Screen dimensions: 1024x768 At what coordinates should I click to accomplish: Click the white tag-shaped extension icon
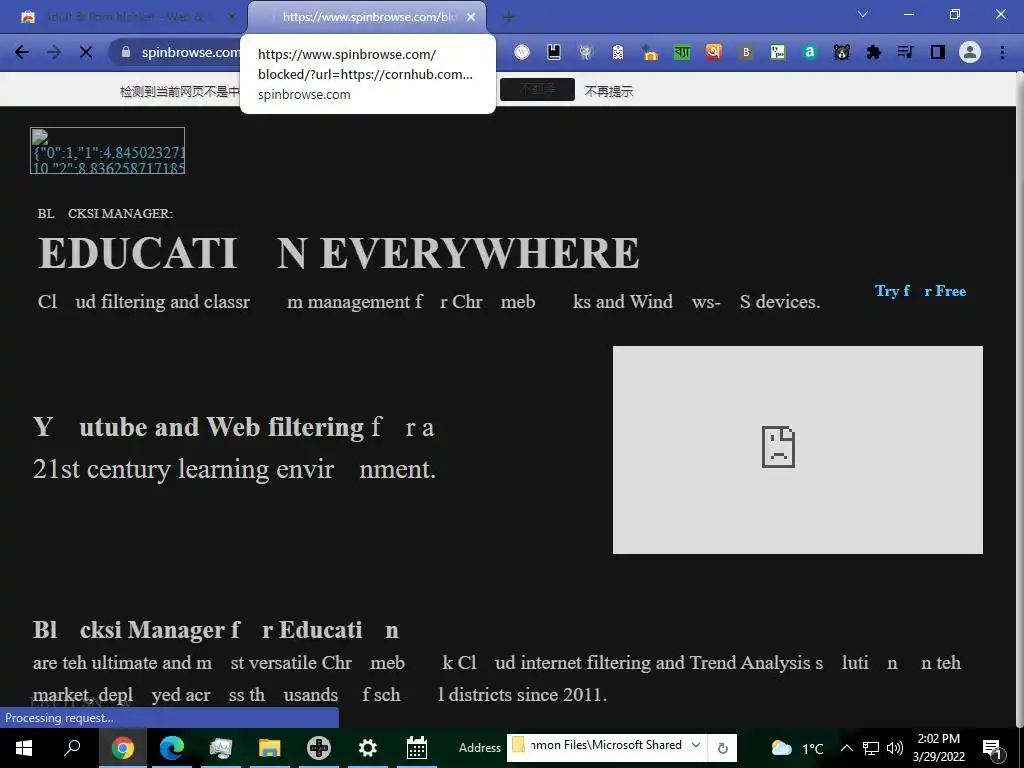pos(618,52)
